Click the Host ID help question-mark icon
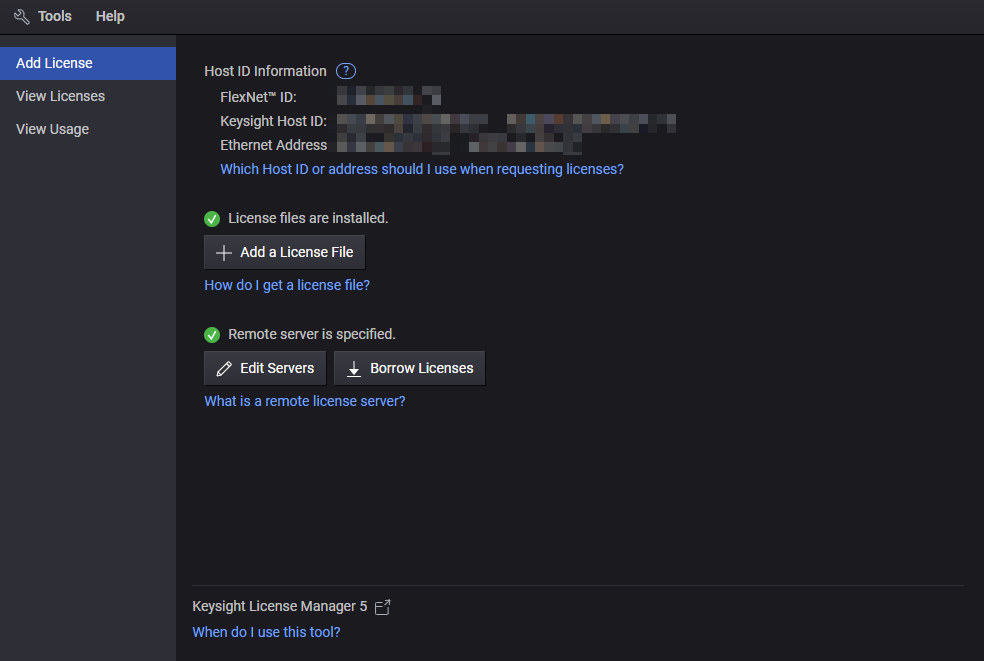This screenshot has width=984, height=661. [346, 71]
